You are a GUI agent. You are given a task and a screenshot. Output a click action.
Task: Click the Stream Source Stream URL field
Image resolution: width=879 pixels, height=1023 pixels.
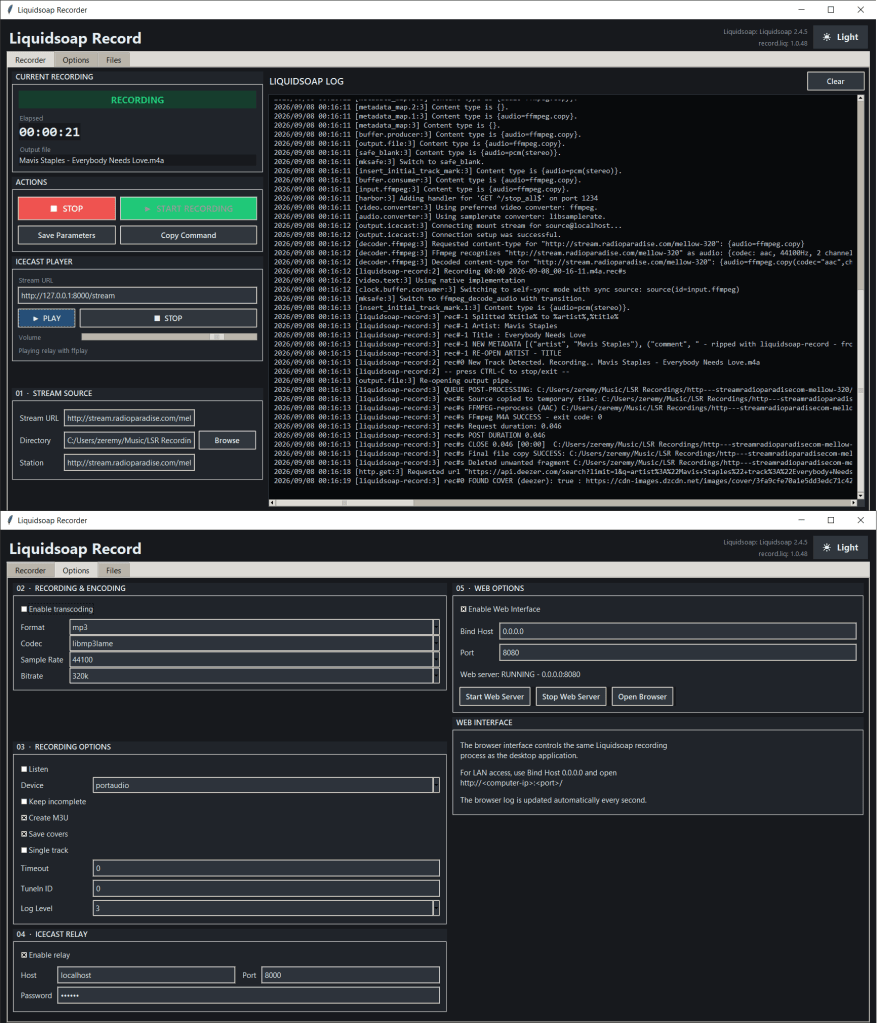(129, 418)
